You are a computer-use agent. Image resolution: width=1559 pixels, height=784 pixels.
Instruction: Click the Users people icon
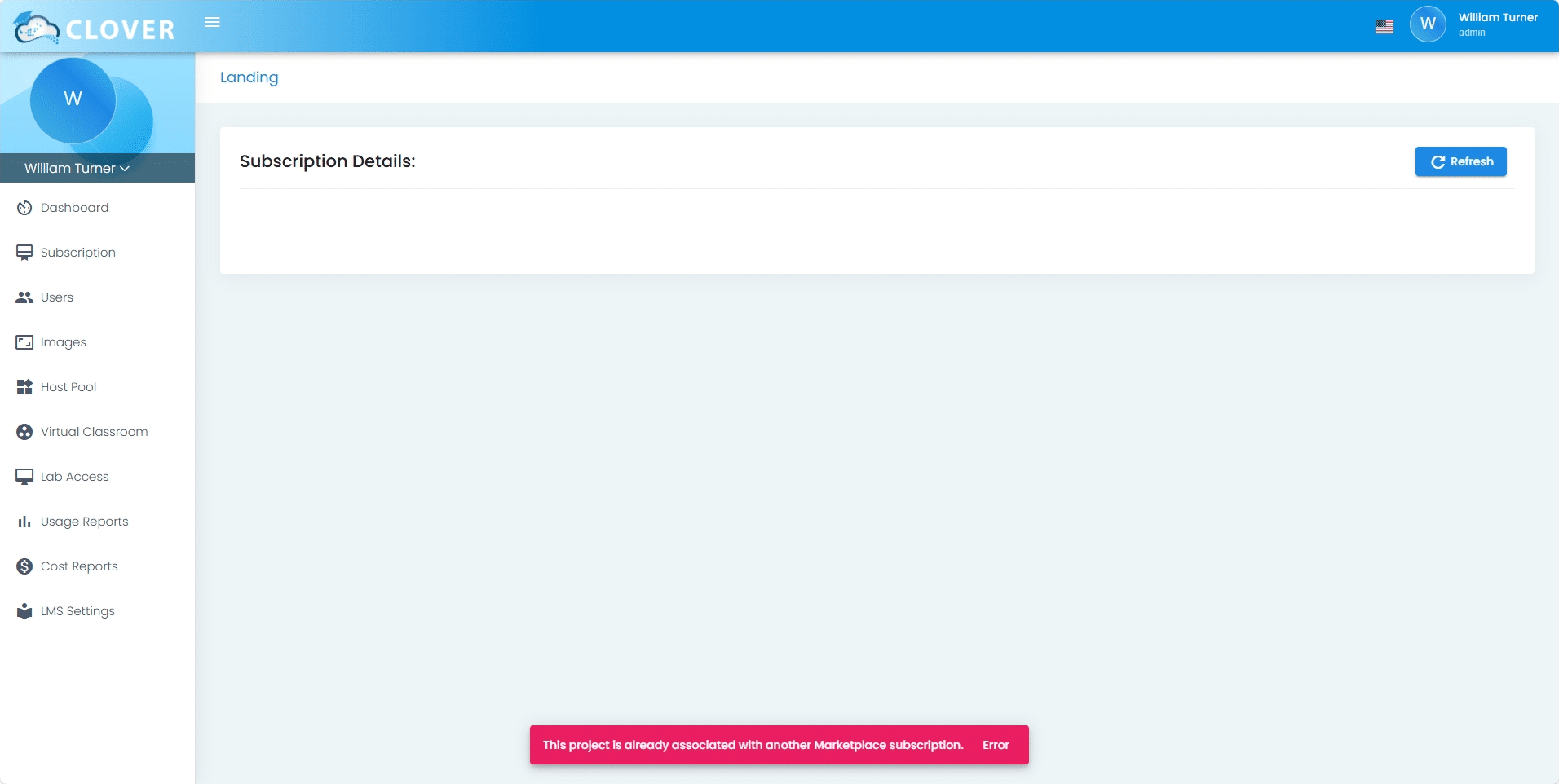pyautogui.click(x=24, y=297)
